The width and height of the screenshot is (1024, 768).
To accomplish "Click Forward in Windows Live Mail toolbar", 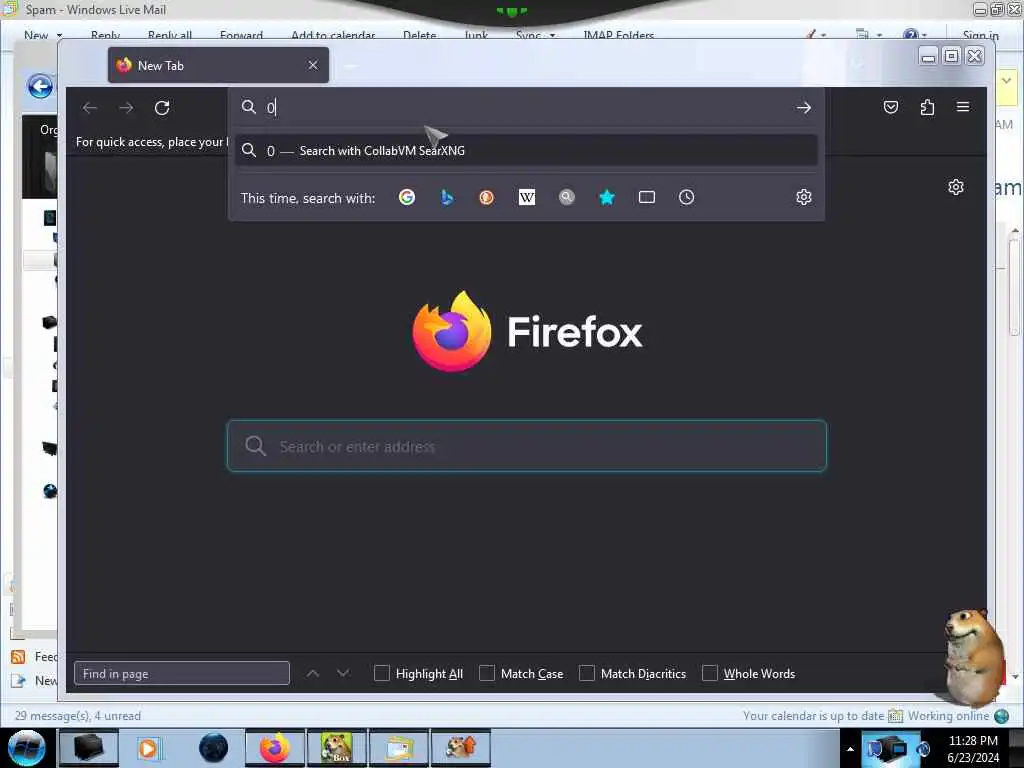I will point(241,35).
